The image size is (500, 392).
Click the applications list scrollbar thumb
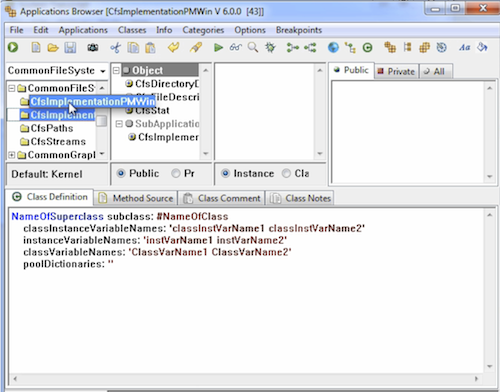[x=102, y=121]
